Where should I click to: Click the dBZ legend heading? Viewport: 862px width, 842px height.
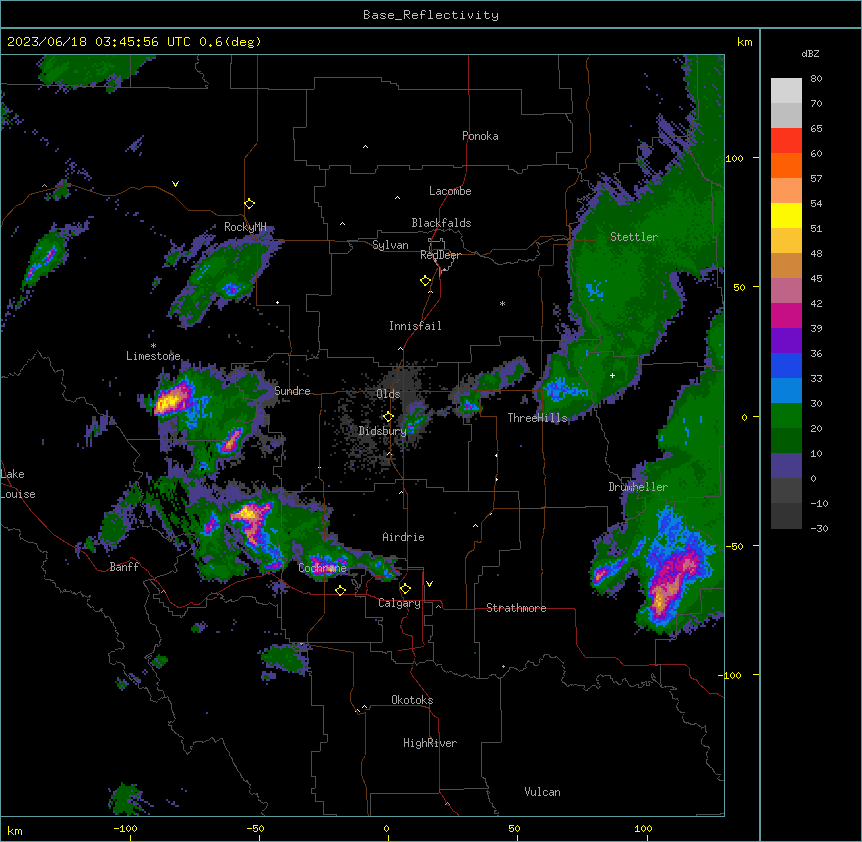[810, 54]
